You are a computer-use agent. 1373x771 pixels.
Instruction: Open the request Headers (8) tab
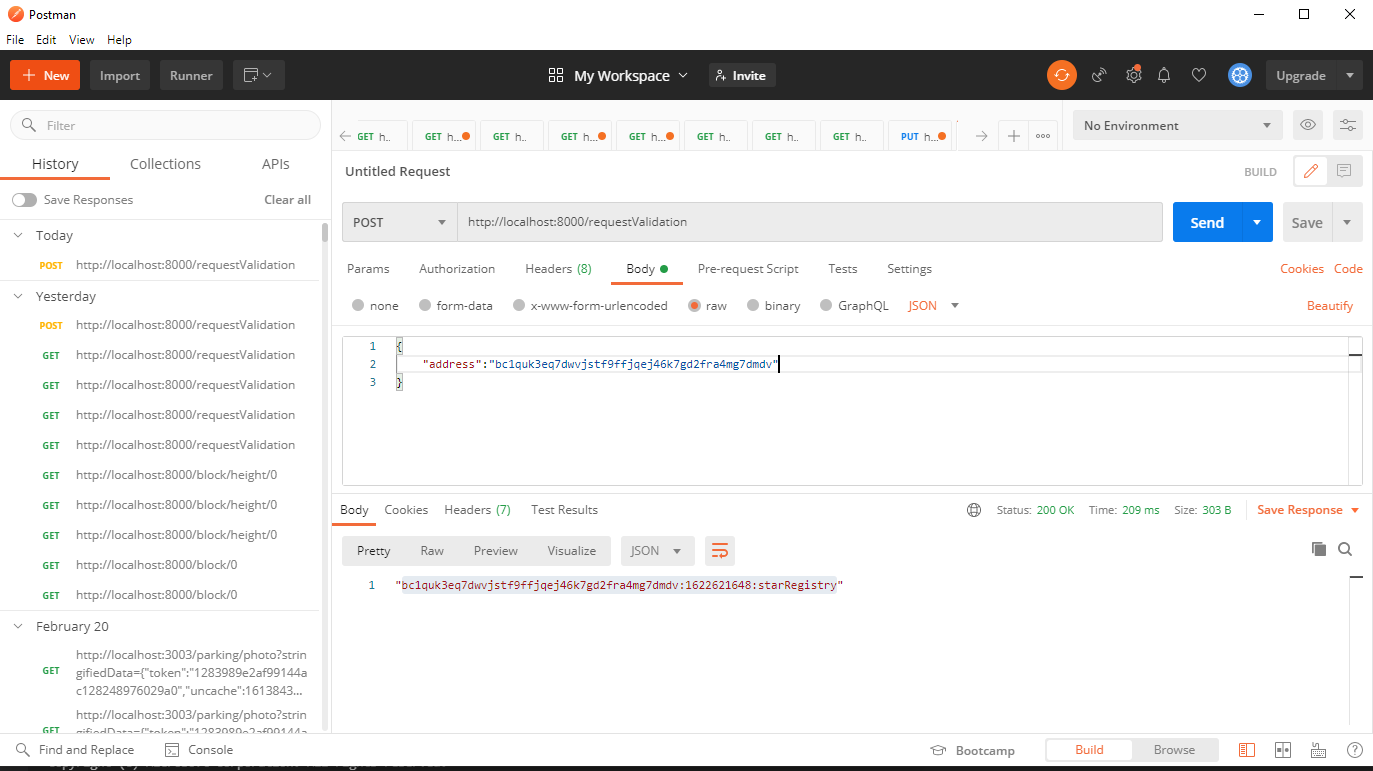coord(558,269)
